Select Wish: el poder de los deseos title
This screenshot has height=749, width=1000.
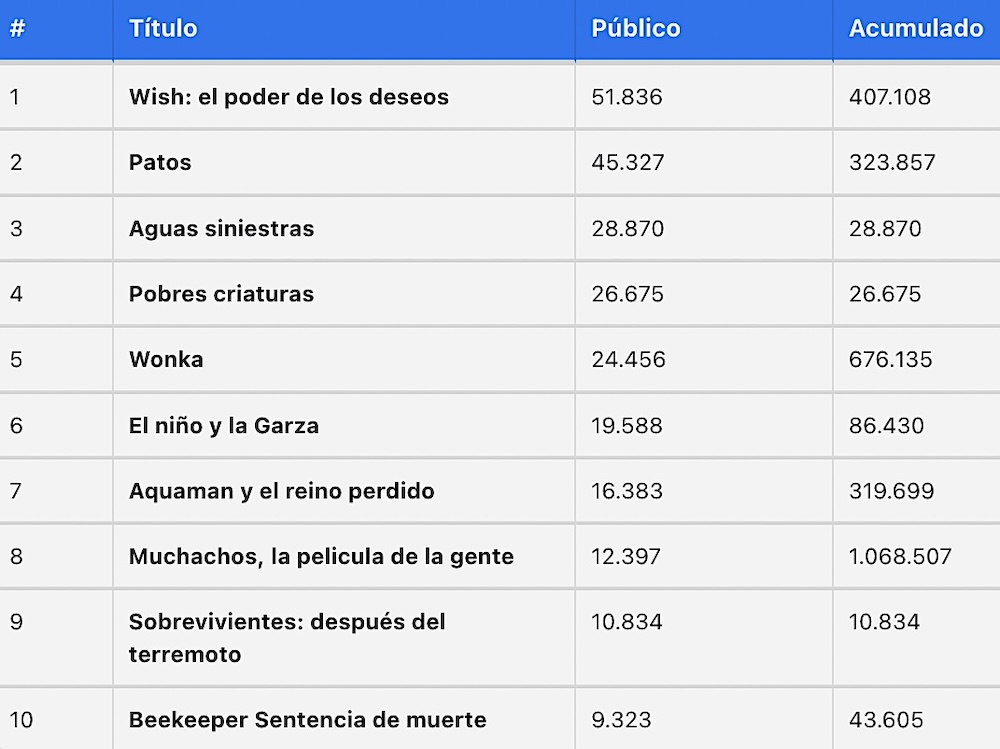289,97
